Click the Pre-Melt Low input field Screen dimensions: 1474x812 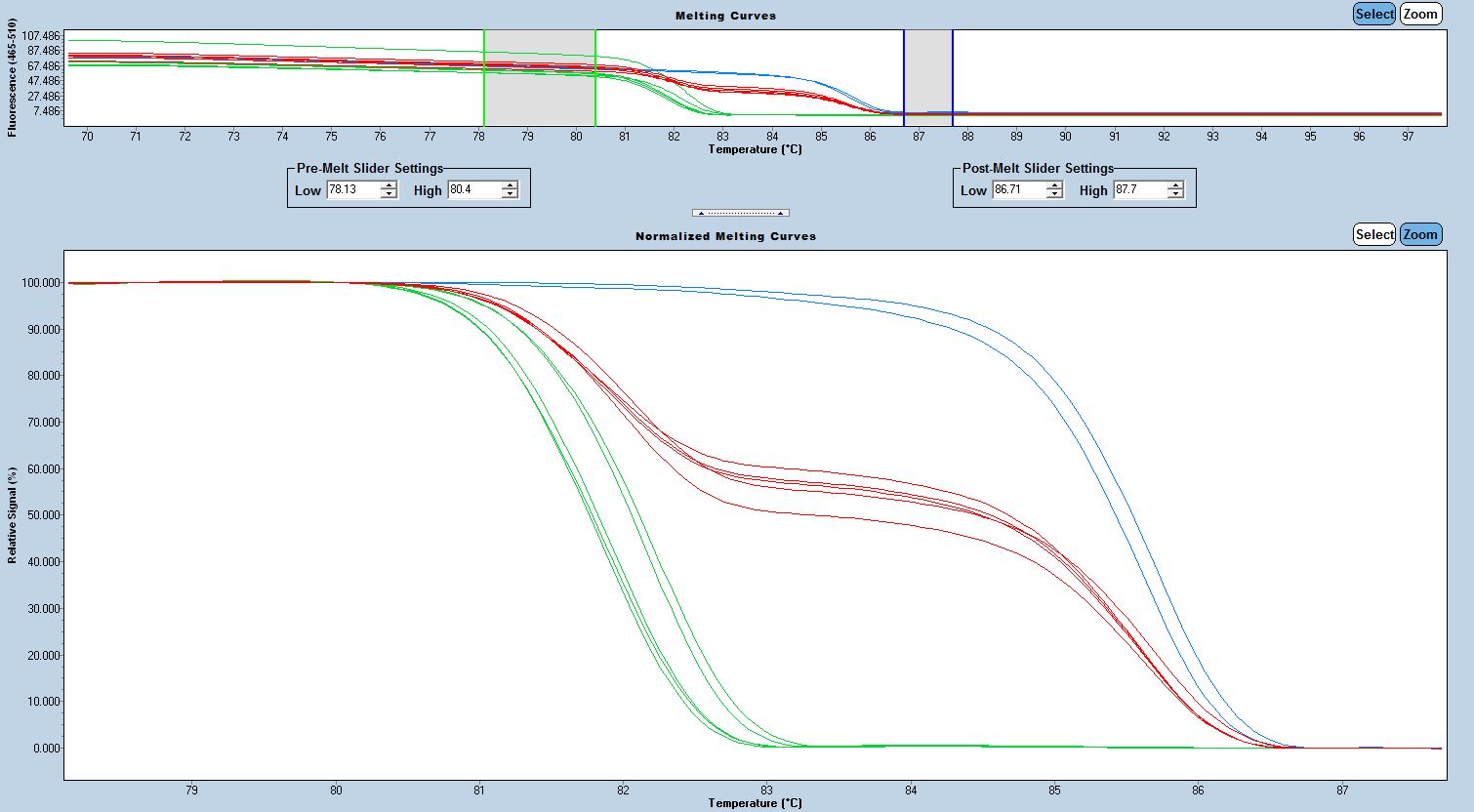352,190
